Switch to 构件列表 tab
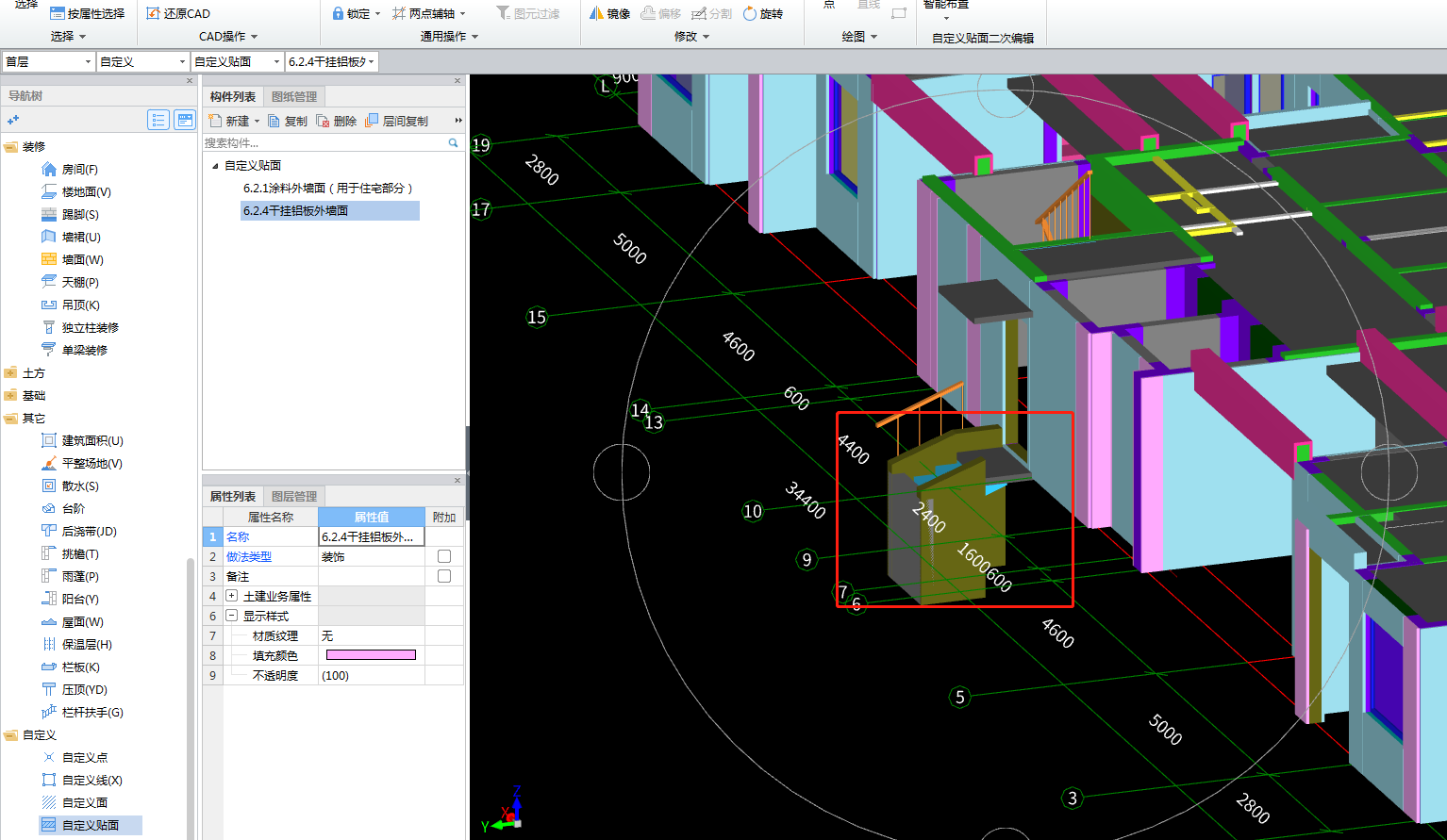Image resolution: width=1447 pixels, height=840 pixels. pyautogui.click(x=232, y=96)
